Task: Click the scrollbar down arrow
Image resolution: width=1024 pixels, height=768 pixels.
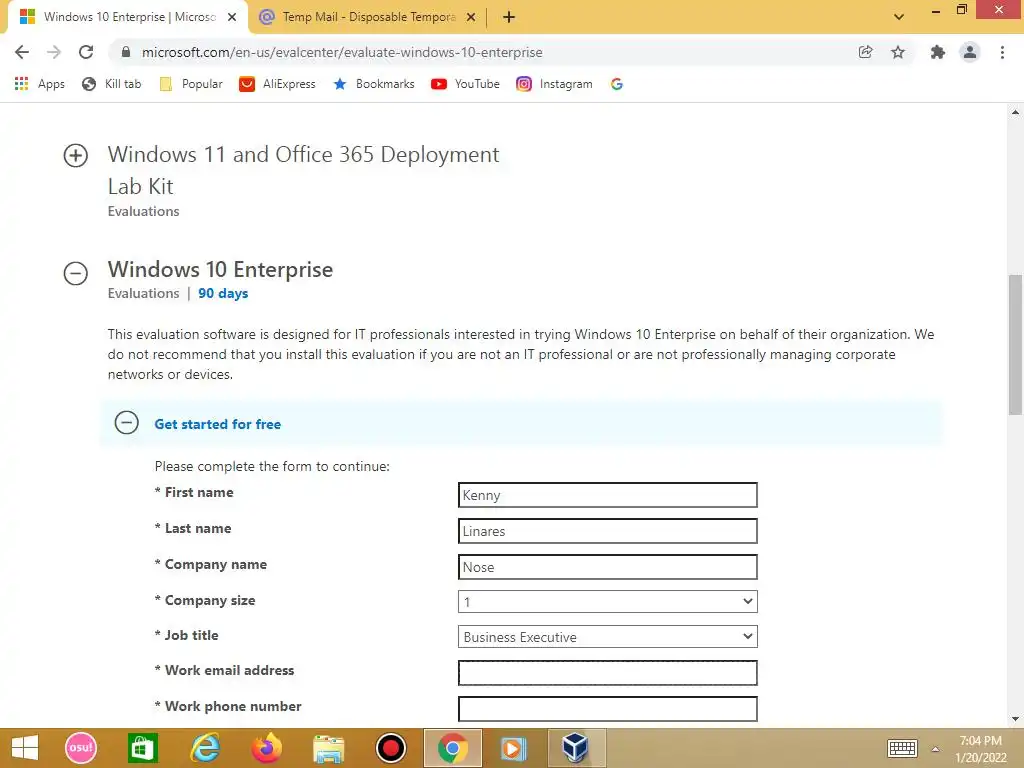Action: 1015,719
